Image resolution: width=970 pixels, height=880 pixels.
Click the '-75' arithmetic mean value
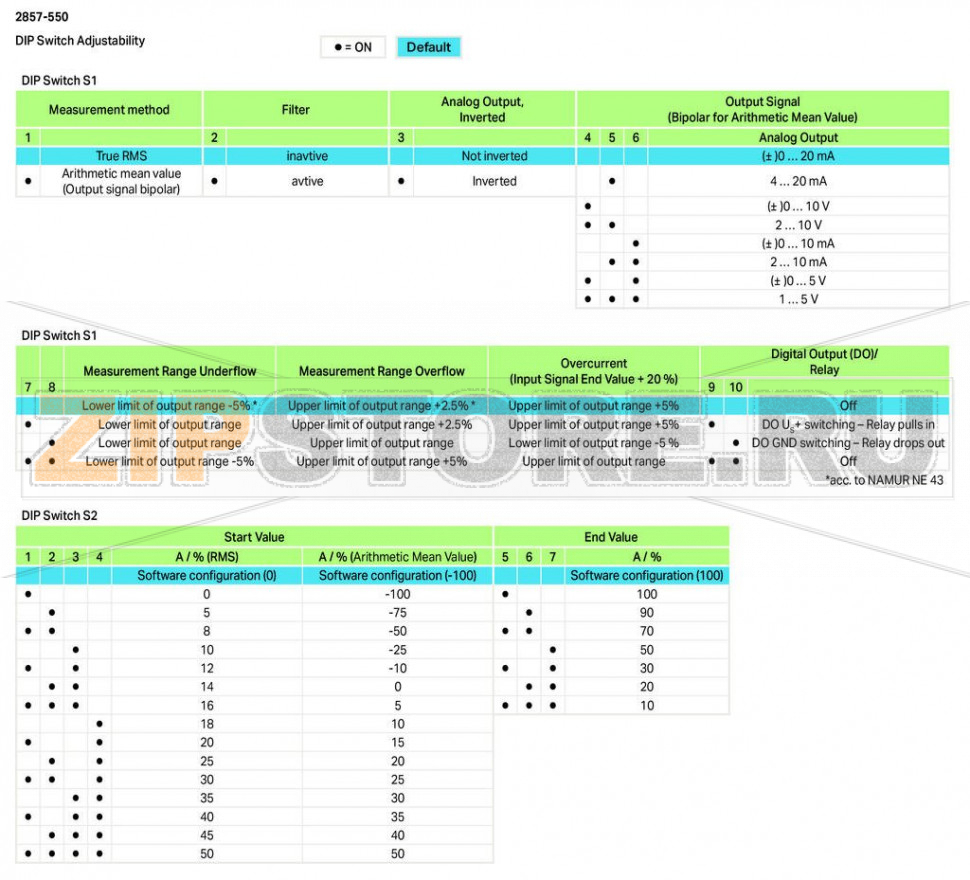point(398,612)
